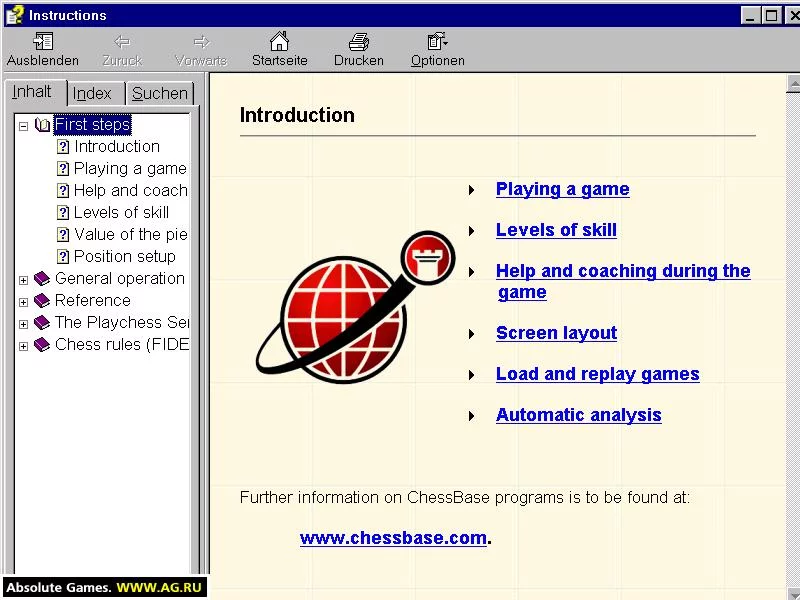Click the Vorwärts forward arrow icon
The image size is (800, 600).
point(202,41)
